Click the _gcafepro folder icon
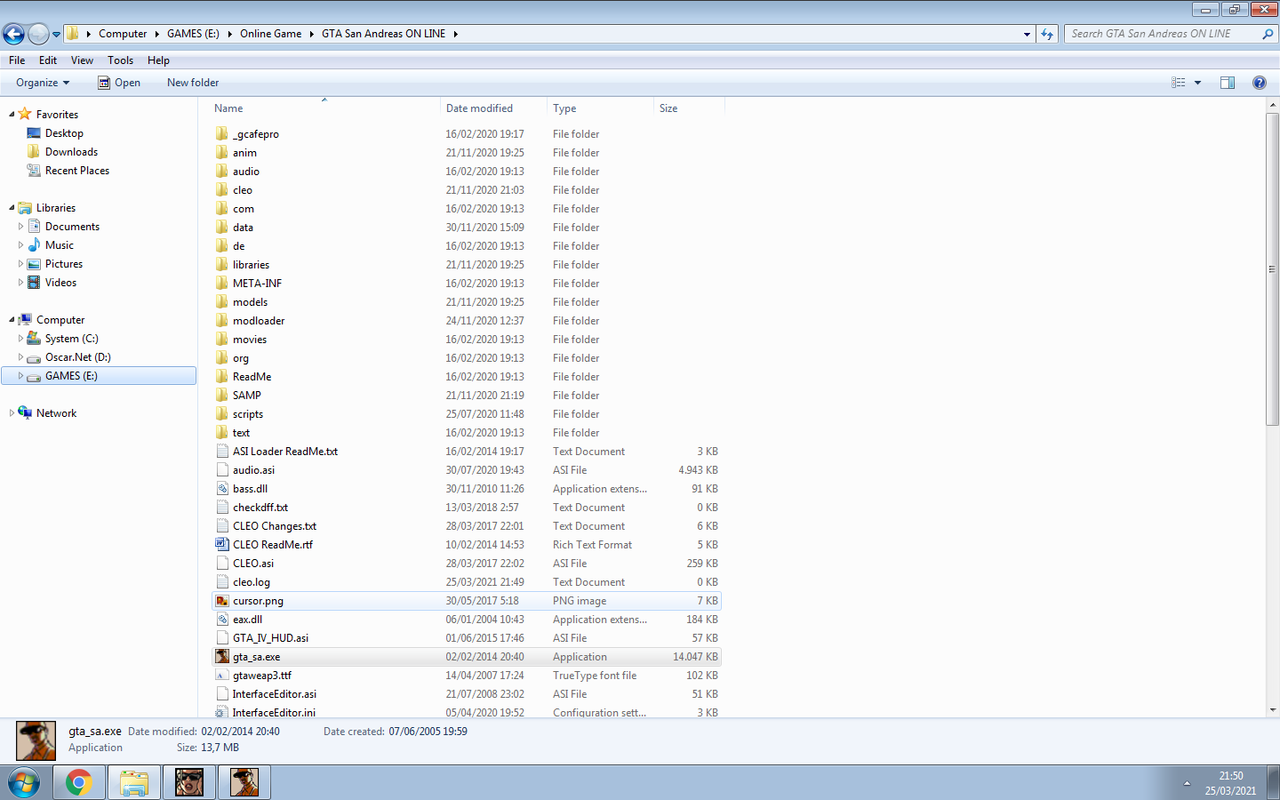Image resolution: width=1280 pixels, height=800 pixels. tap(222, 134)
